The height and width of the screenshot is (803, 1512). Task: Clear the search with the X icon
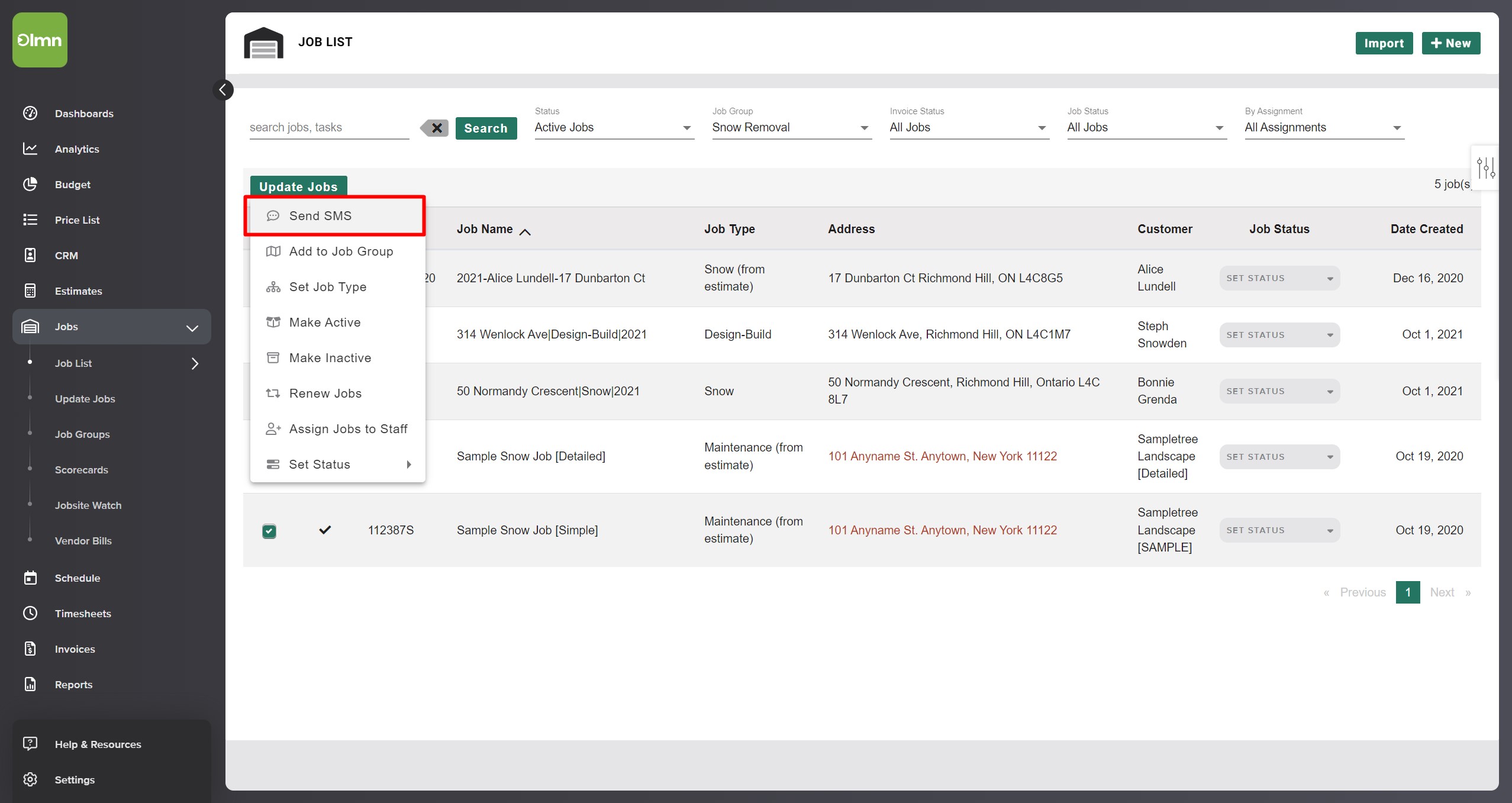tap(434, 128)
